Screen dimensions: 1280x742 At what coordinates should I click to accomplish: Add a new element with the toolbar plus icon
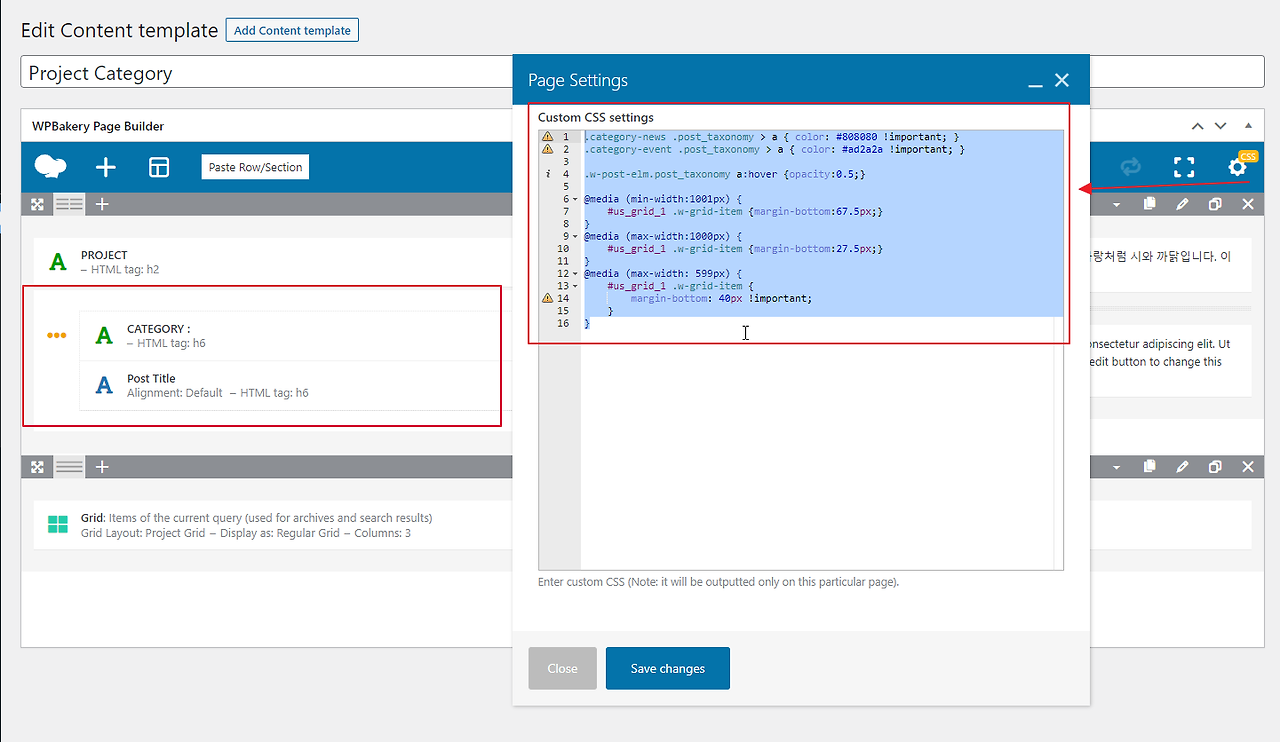[105, 167]
